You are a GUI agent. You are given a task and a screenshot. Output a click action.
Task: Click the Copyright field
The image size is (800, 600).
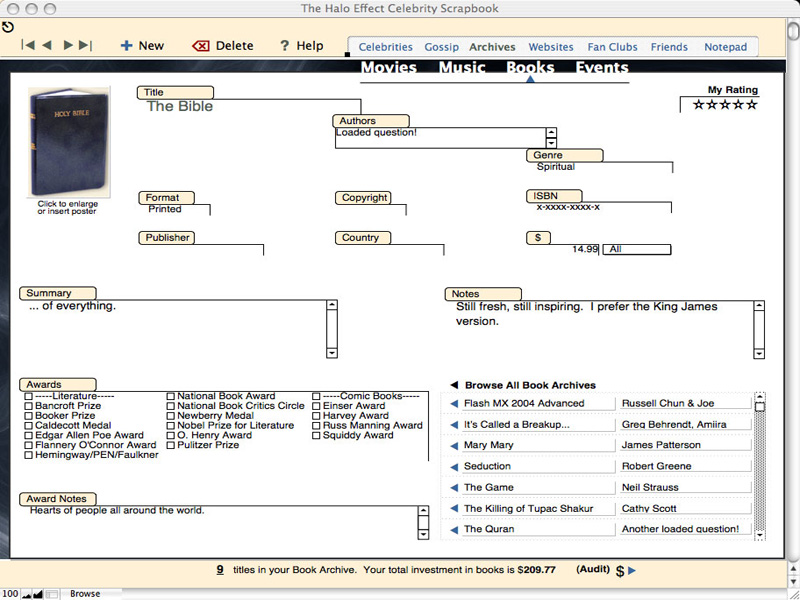(371, 209)
